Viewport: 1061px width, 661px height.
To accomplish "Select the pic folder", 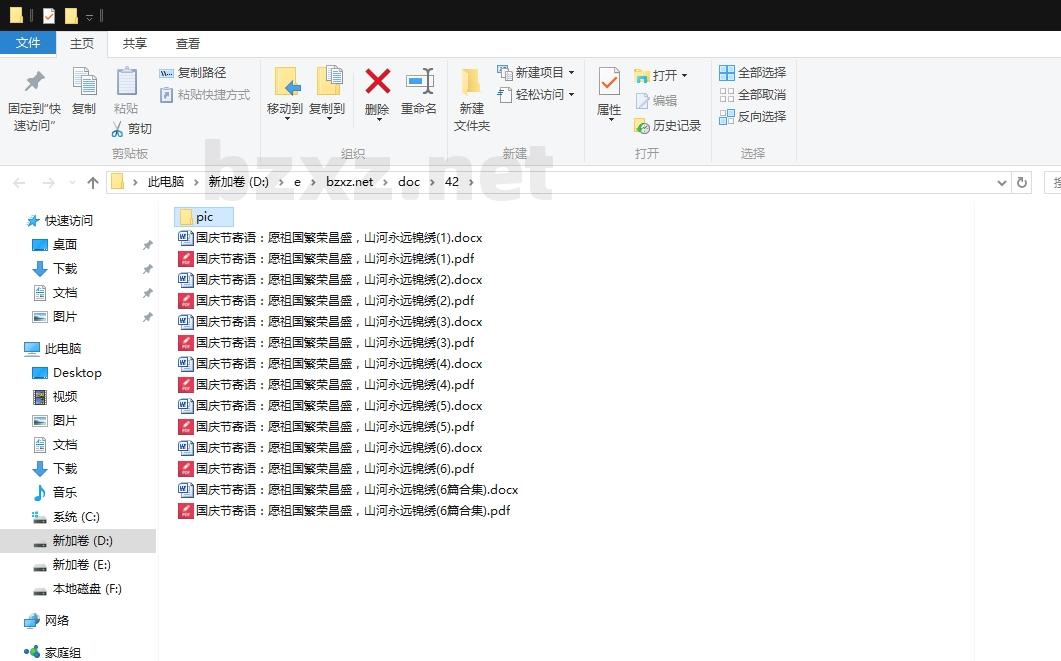I will tap(204, 217).
